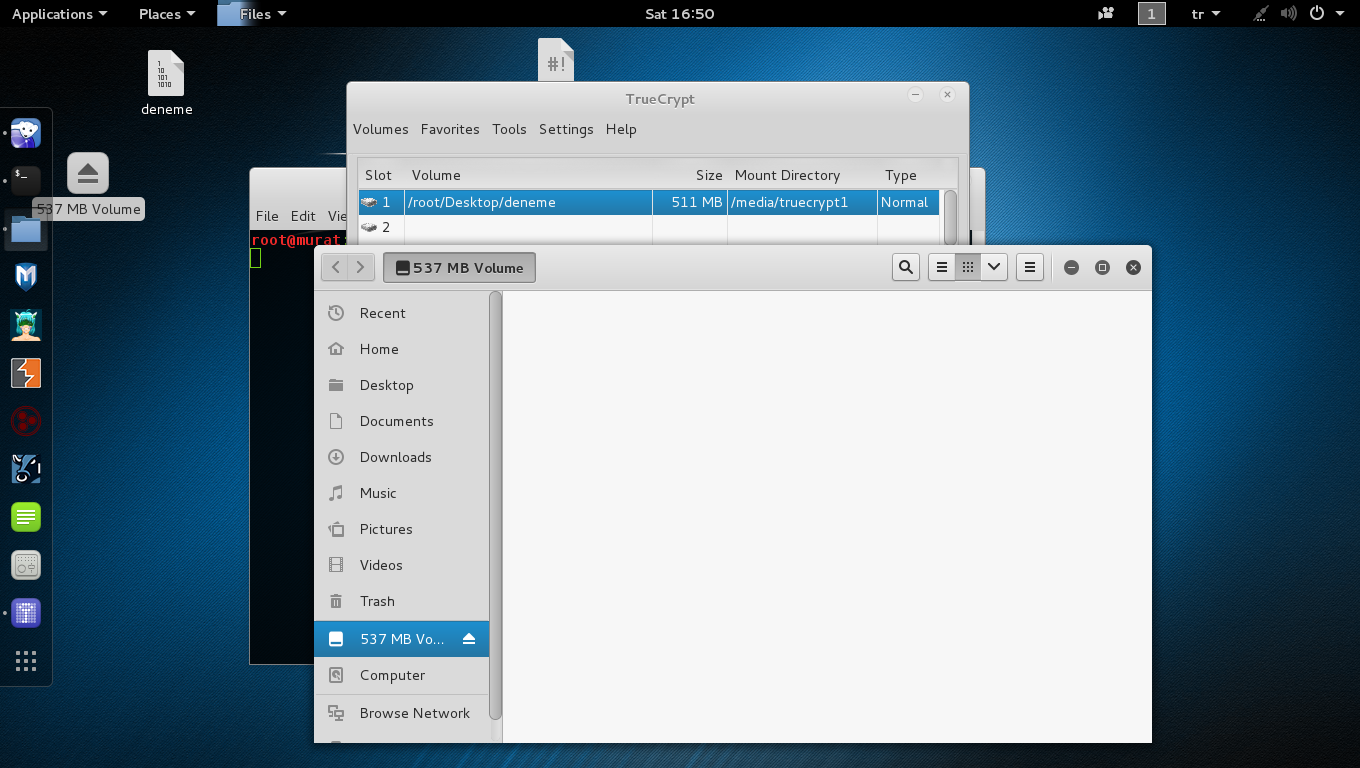
Task: Show all applications grid in dock
Action: 26,661
